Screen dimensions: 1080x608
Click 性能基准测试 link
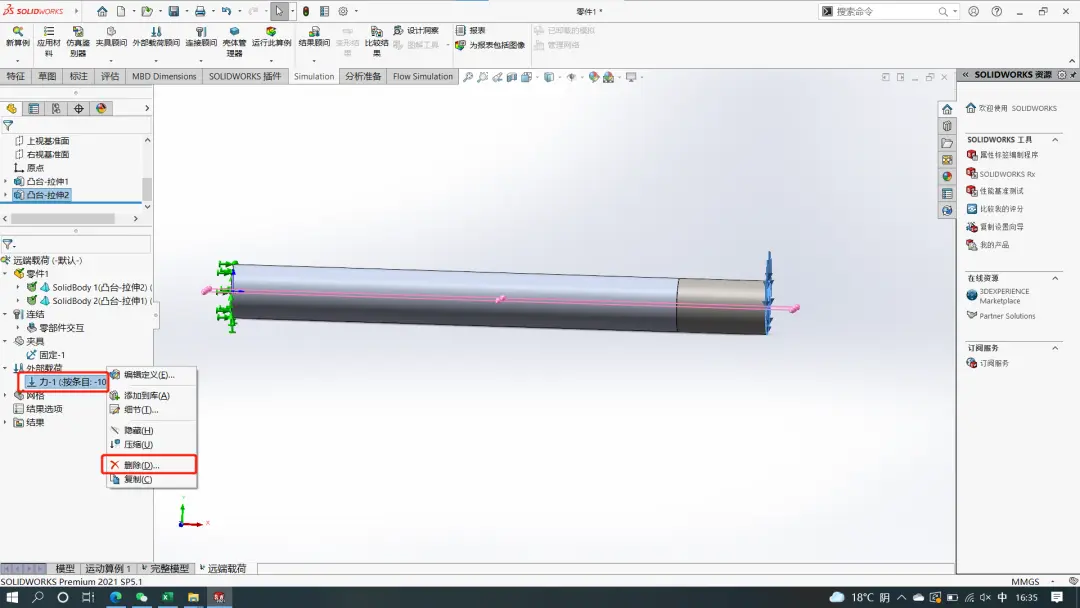(1001, 191)
